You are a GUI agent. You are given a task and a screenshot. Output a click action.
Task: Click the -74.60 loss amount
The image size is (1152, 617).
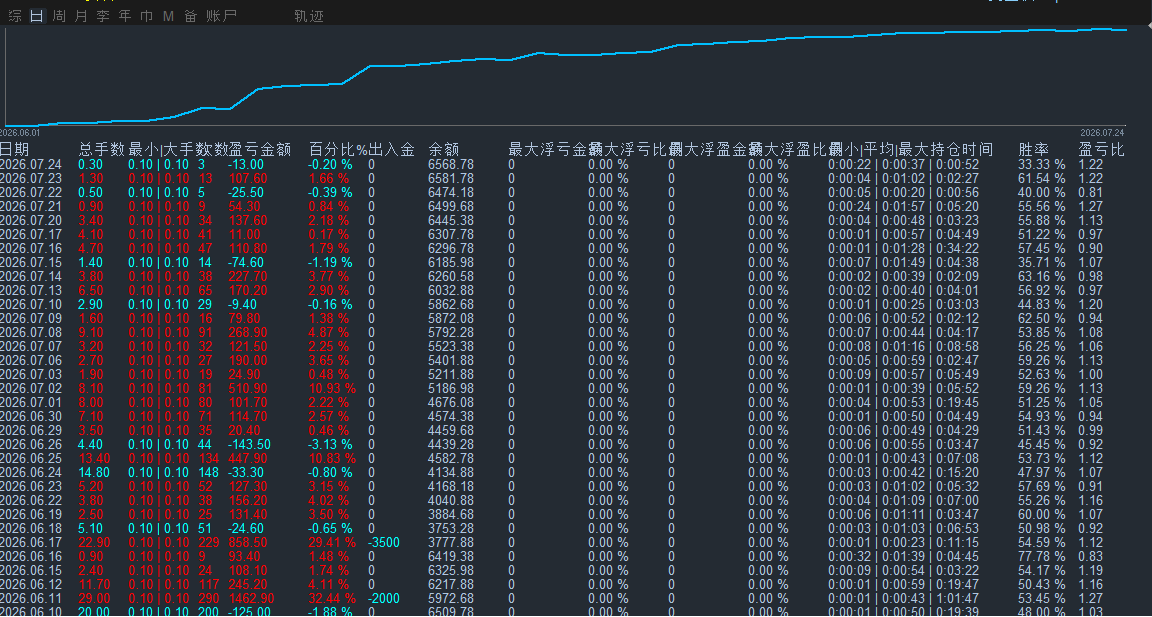[x=246, y=262]
